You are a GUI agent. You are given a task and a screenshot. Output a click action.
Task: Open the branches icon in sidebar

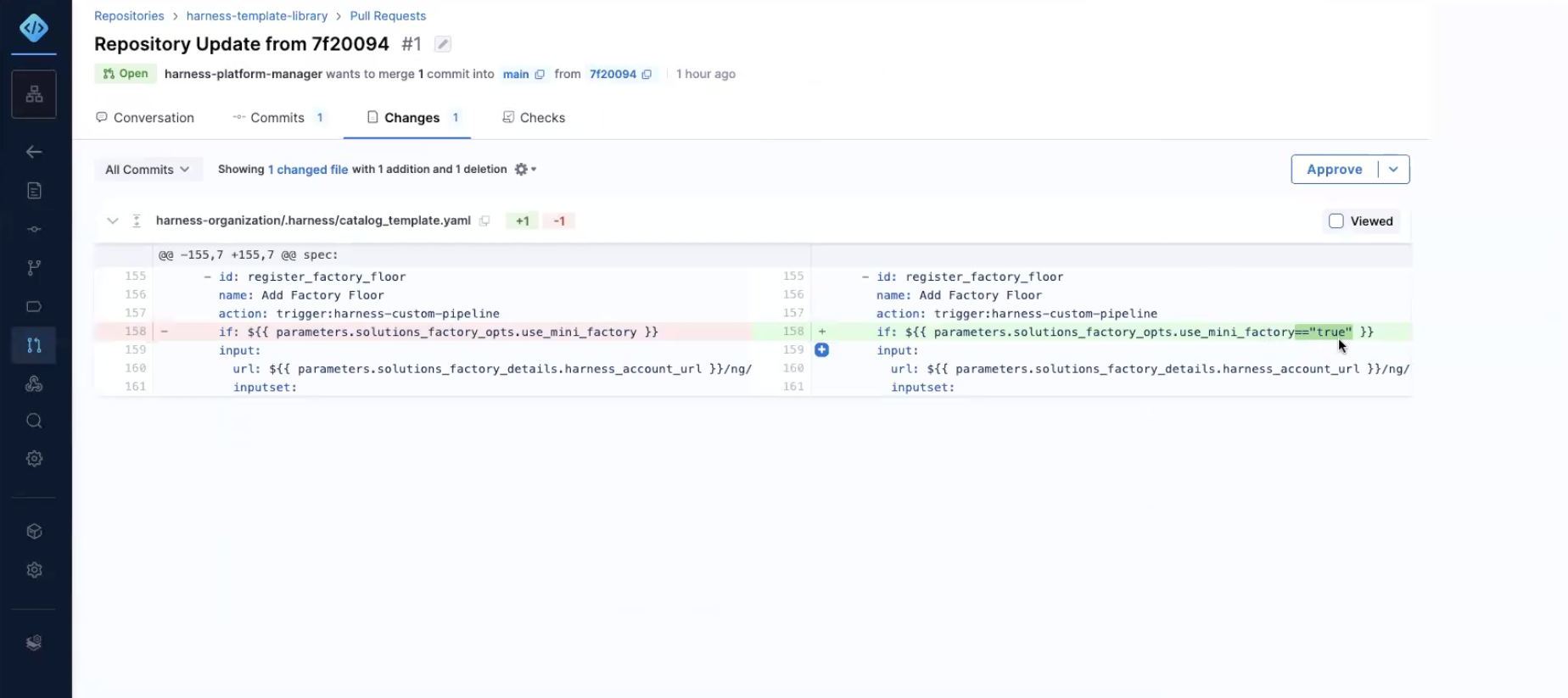tap(34, 268)
